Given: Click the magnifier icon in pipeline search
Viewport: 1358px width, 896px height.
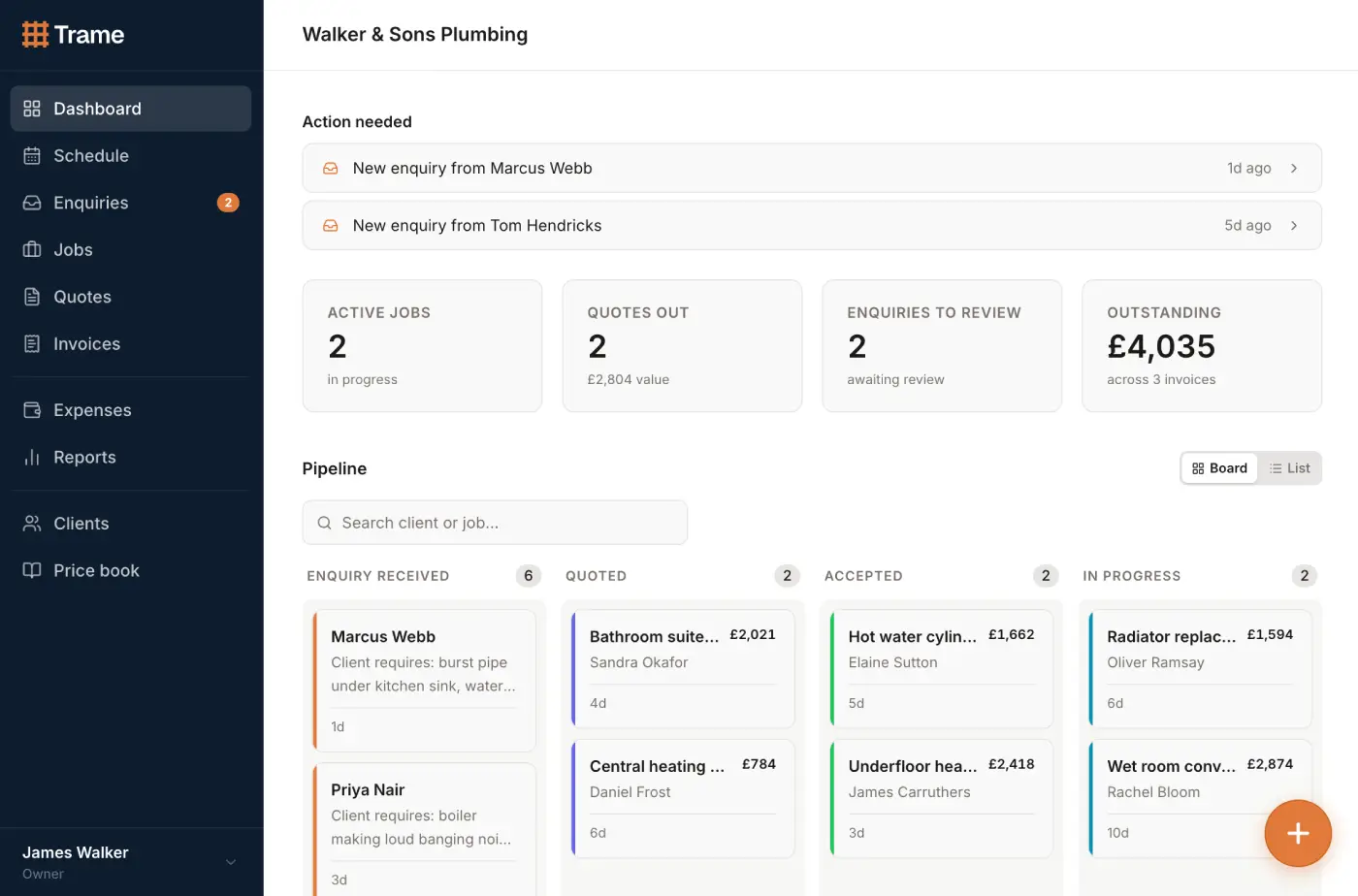Looking at the screenshot, I should (325, 523).
